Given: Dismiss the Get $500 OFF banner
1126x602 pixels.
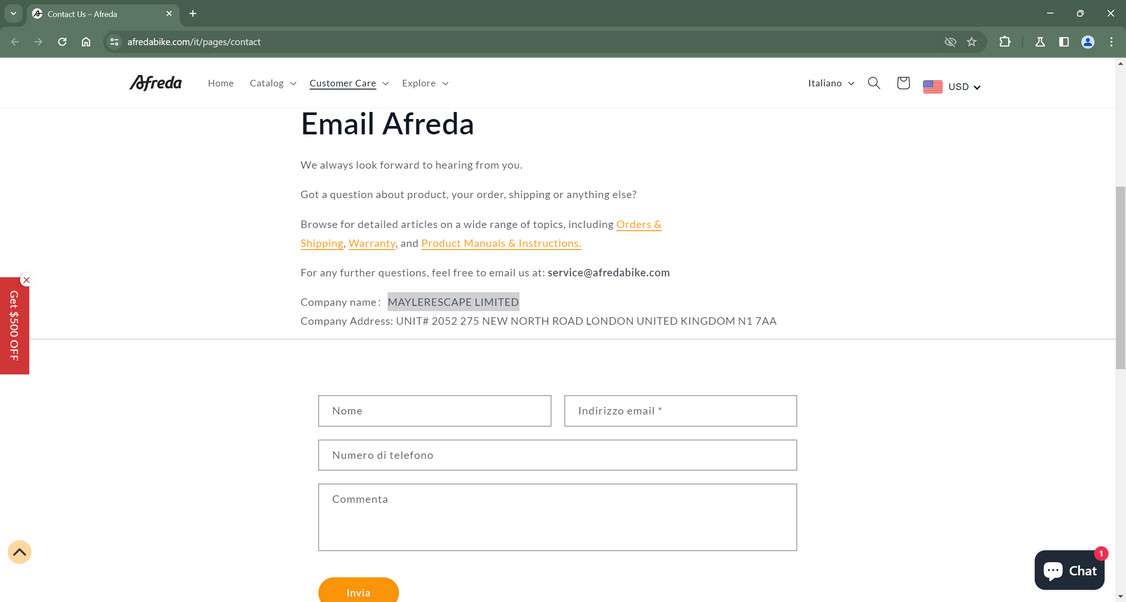Looking at the screenshot, I should coord(26,281).
